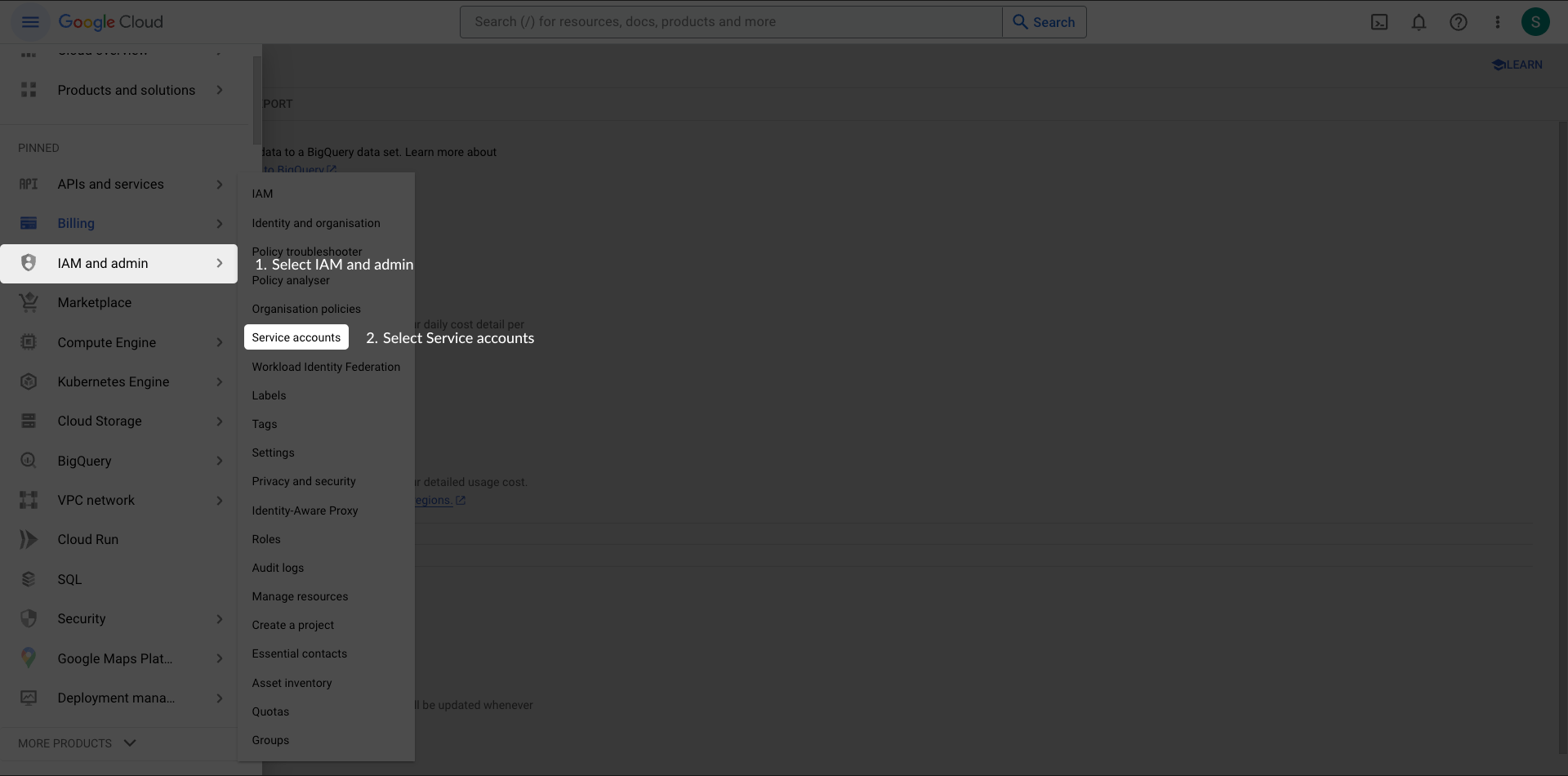Expand Billing submenu arrow

[x=220, y=223]
